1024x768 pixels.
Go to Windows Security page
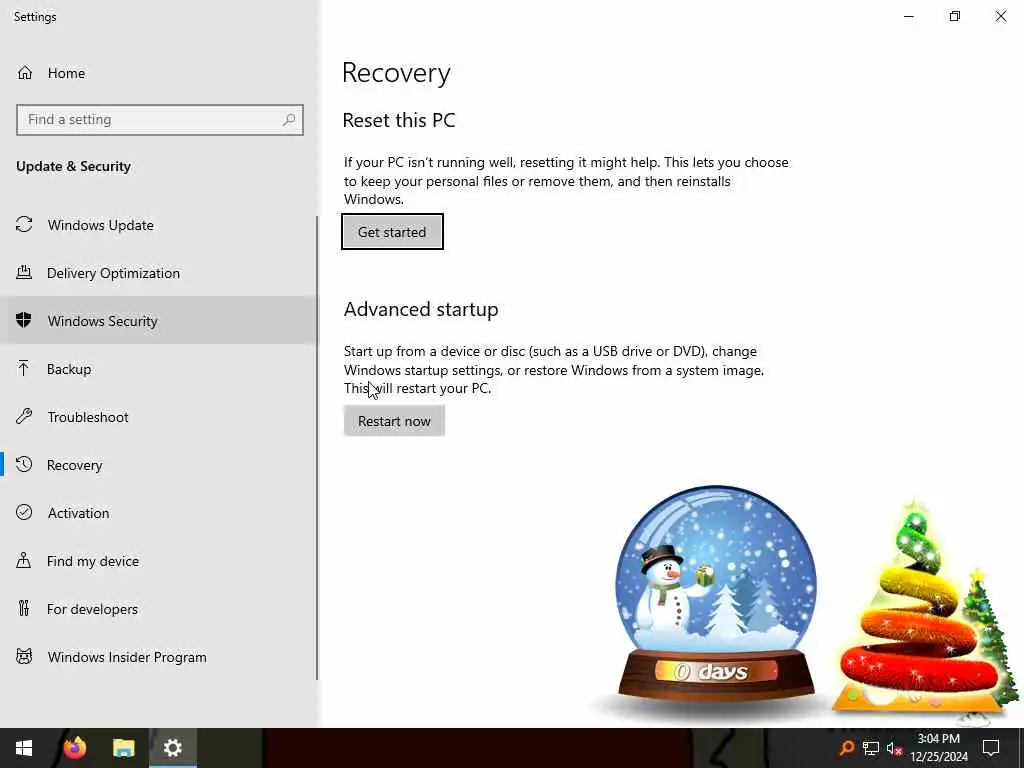[158, 321]
